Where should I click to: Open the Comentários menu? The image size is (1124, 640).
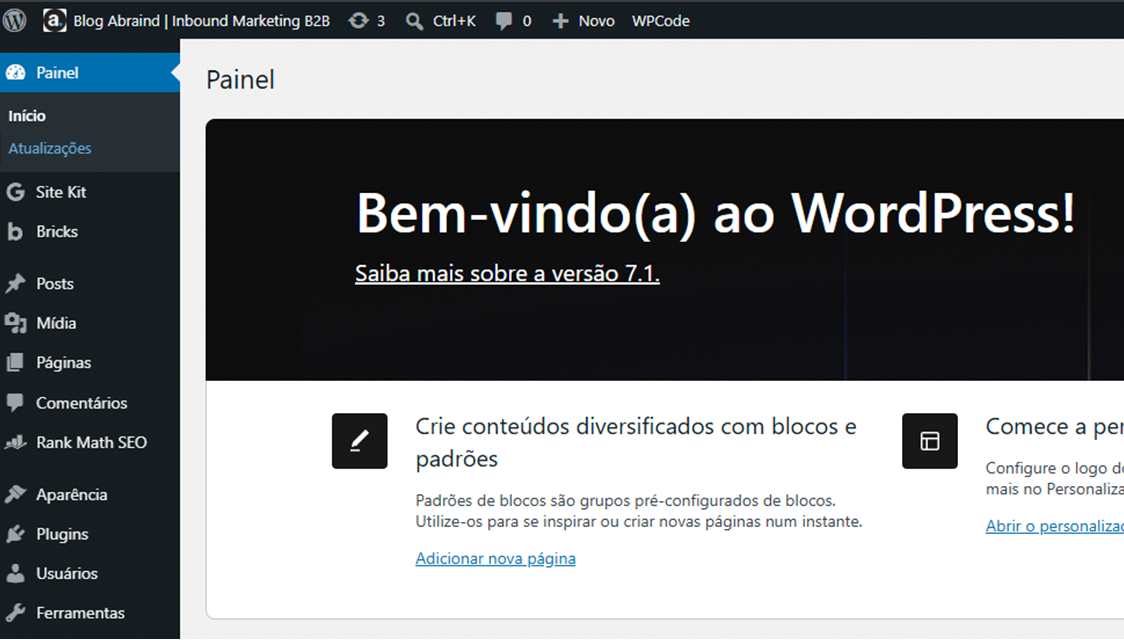90,403
